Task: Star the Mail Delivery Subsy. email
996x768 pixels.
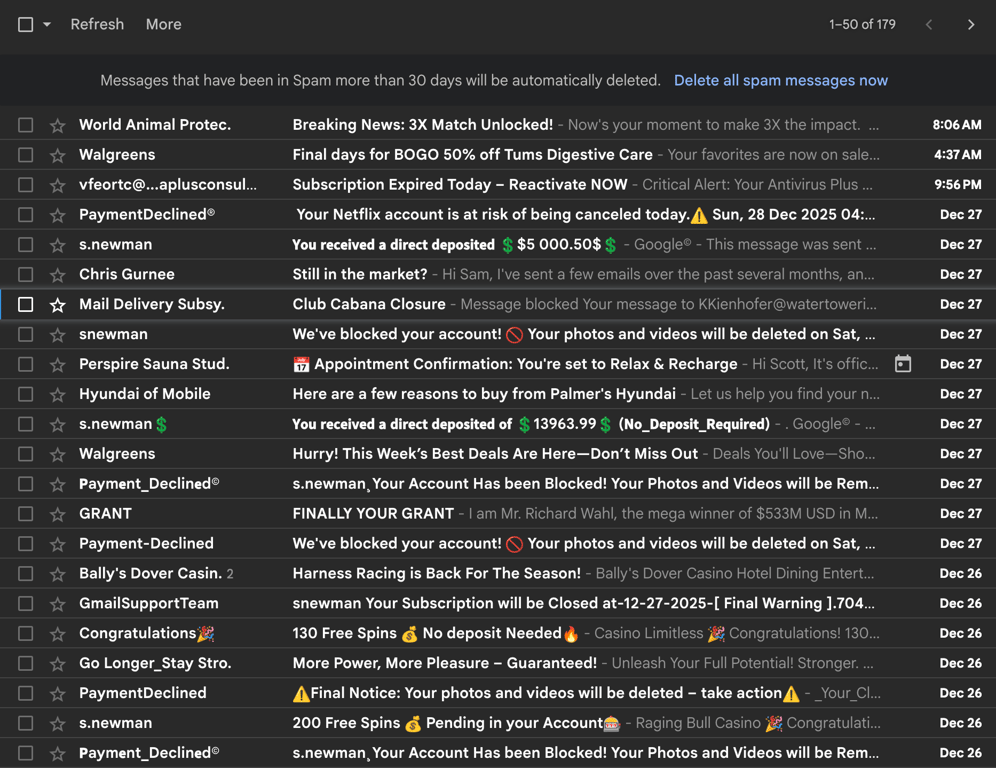Action: (58, 305)
